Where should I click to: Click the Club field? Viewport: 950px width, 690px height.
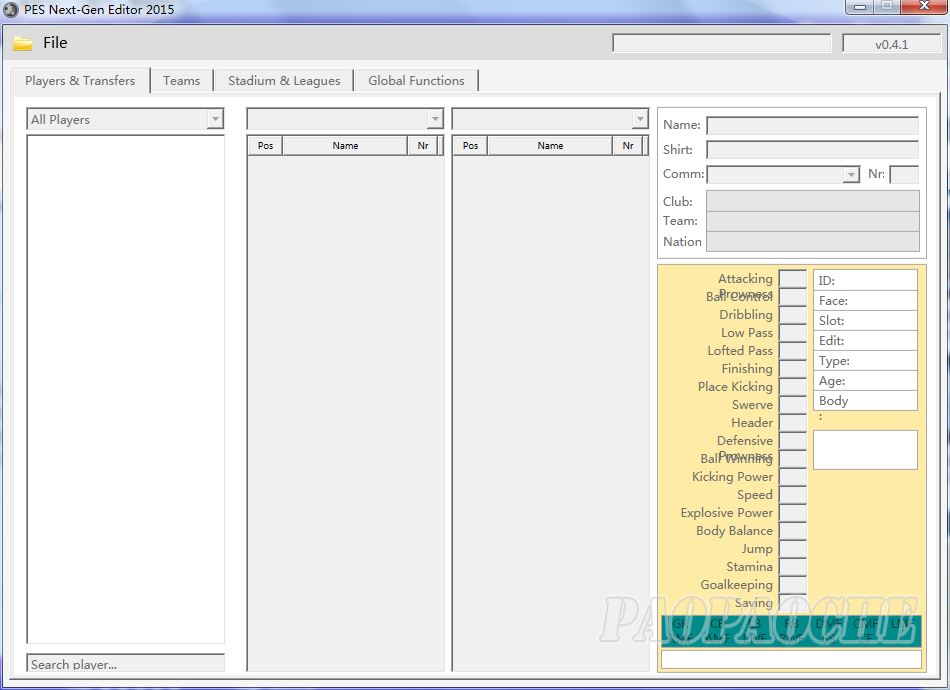(812, 201)
